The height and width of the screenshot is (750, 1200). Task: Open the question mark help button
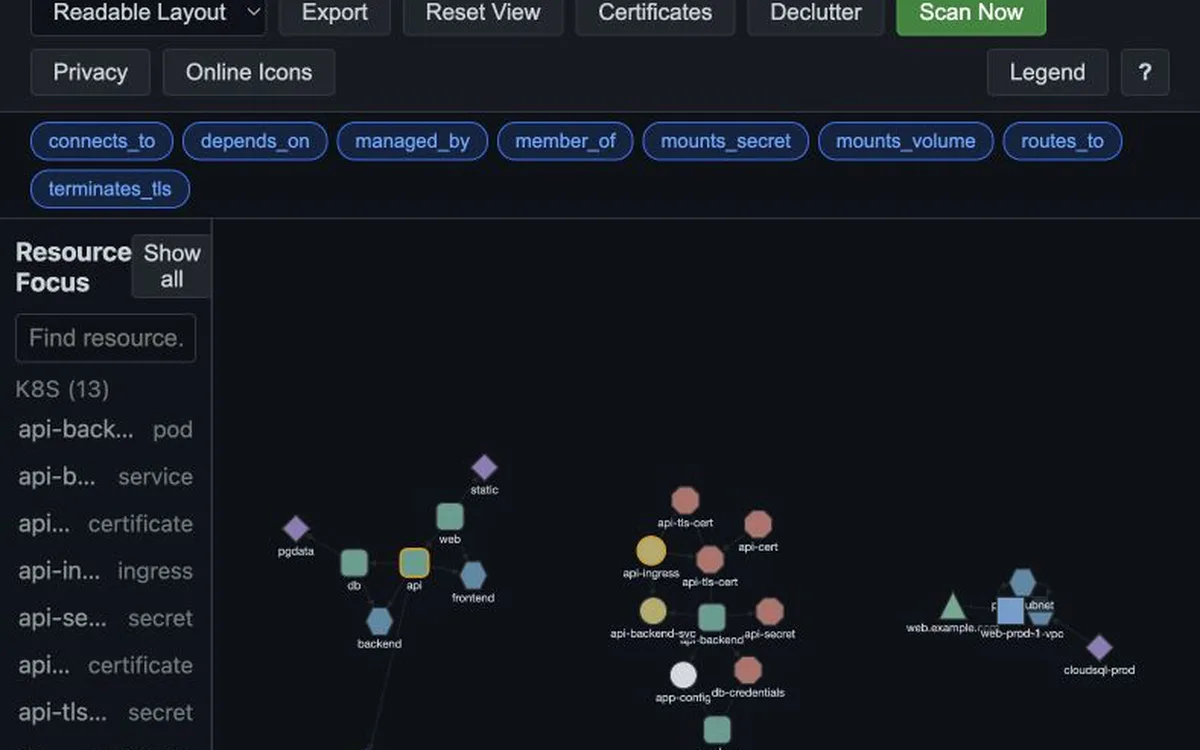[x=1145, y=72]
